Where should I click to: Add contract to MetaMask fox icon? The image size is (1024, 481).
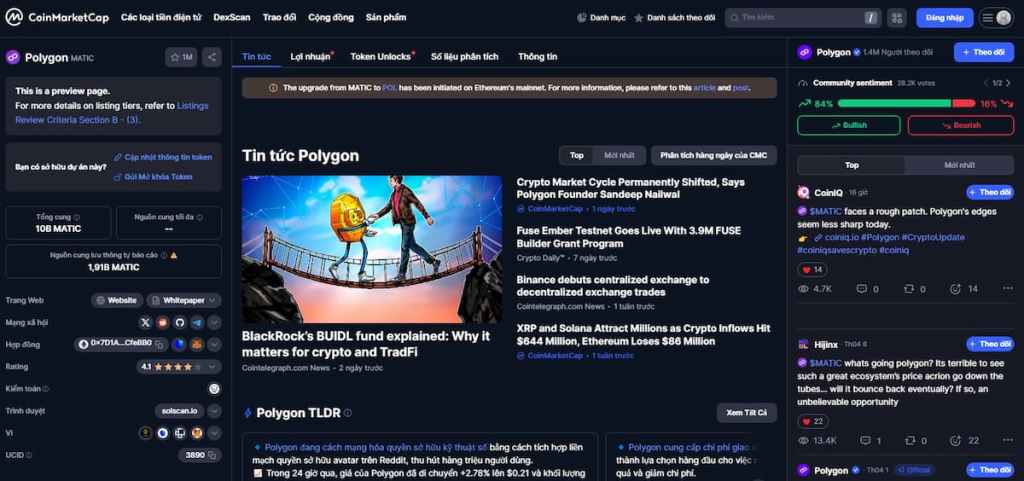197,344
